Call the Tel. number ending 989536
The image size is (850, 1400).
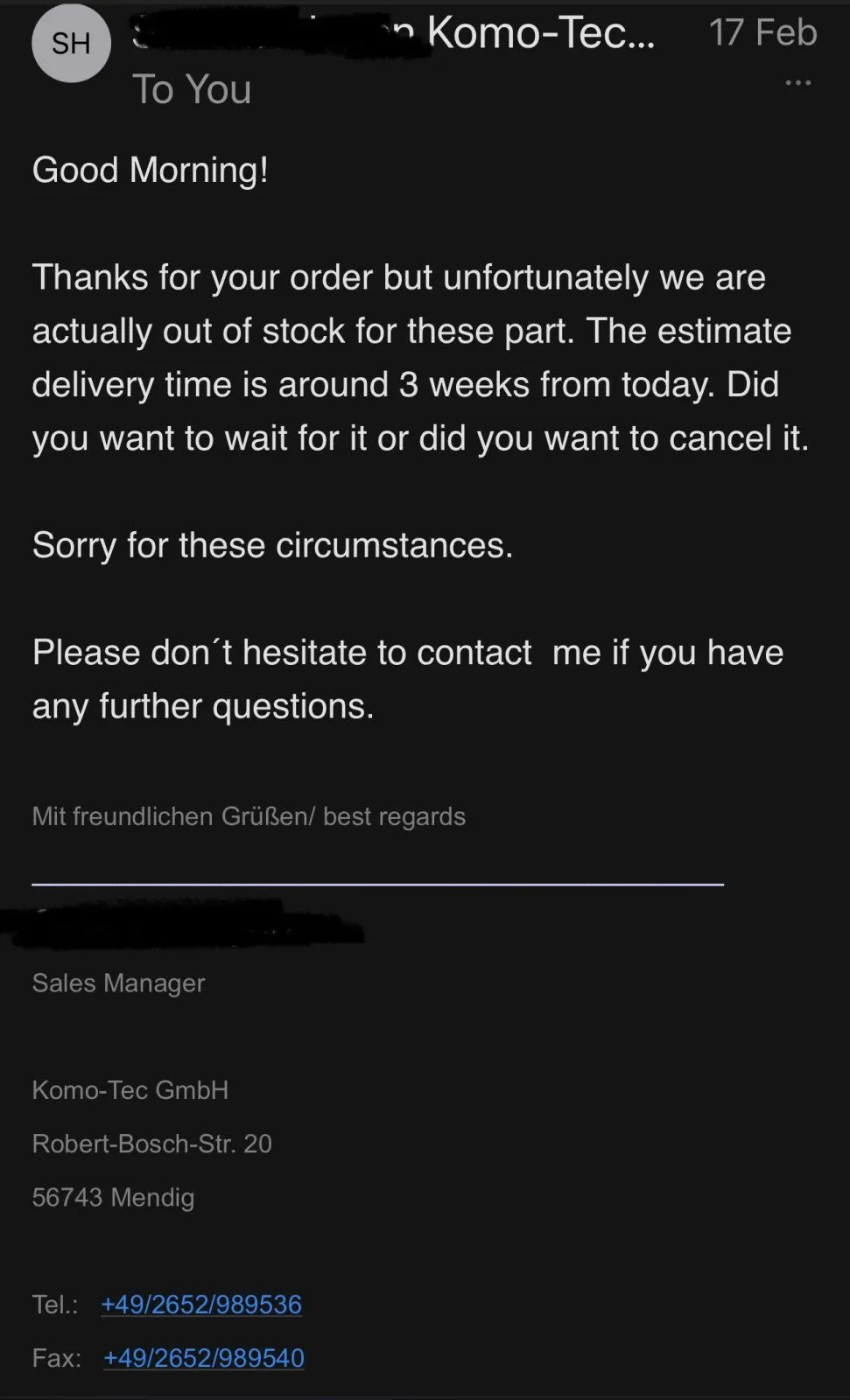pyautogui.click(x=201, y=1304)
